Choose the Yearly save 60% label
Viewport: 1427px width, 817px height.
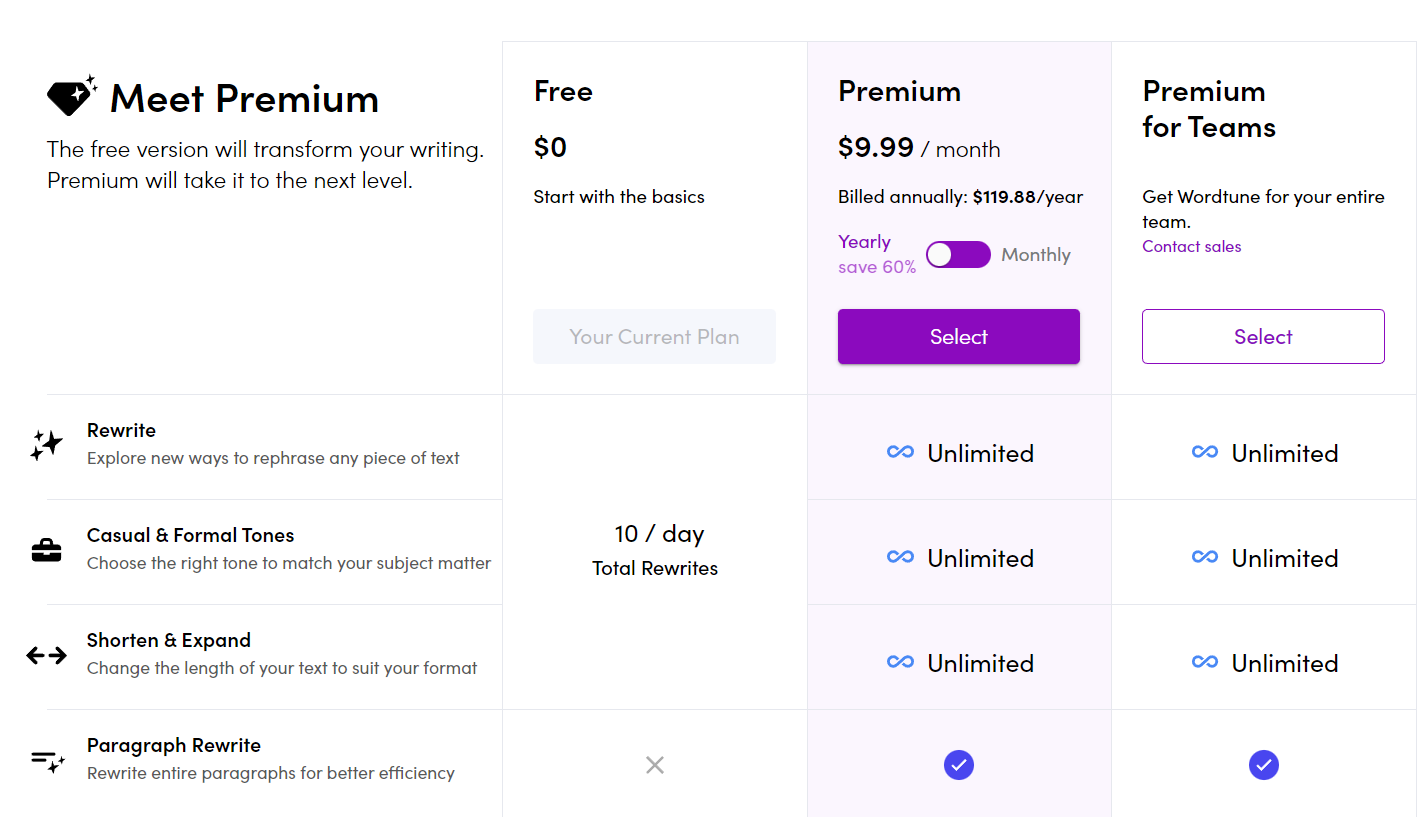pos(876,254)
